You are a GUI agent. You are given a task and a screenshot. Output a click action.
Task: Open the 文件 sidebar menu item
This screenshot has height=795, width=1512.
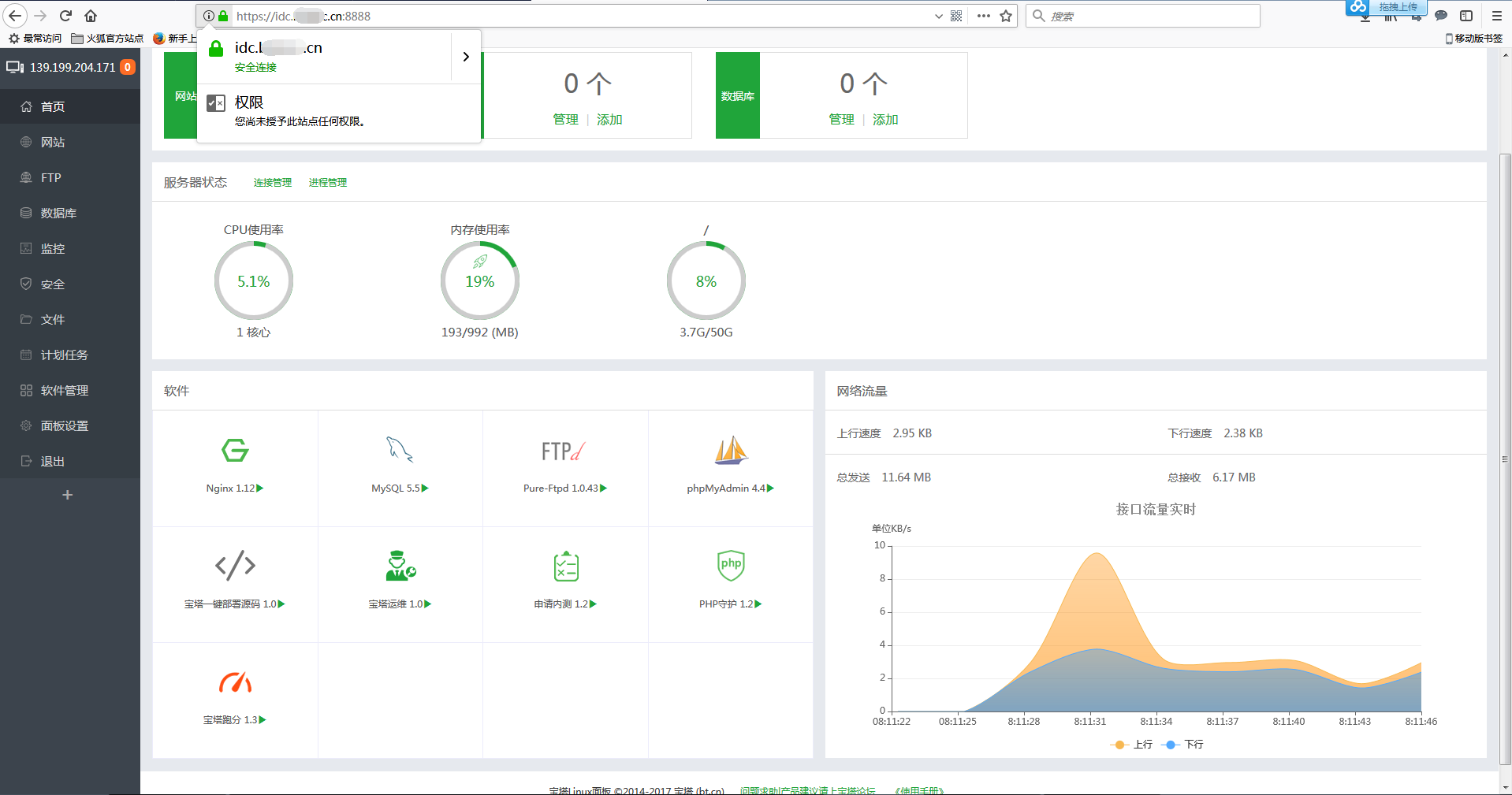click(70, 319)
